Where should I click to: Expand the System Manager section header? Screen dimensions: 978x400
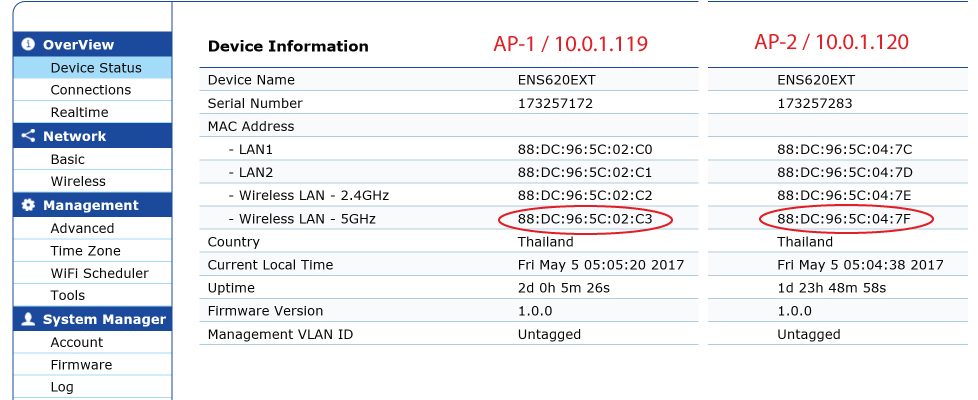tap(92, 319)
